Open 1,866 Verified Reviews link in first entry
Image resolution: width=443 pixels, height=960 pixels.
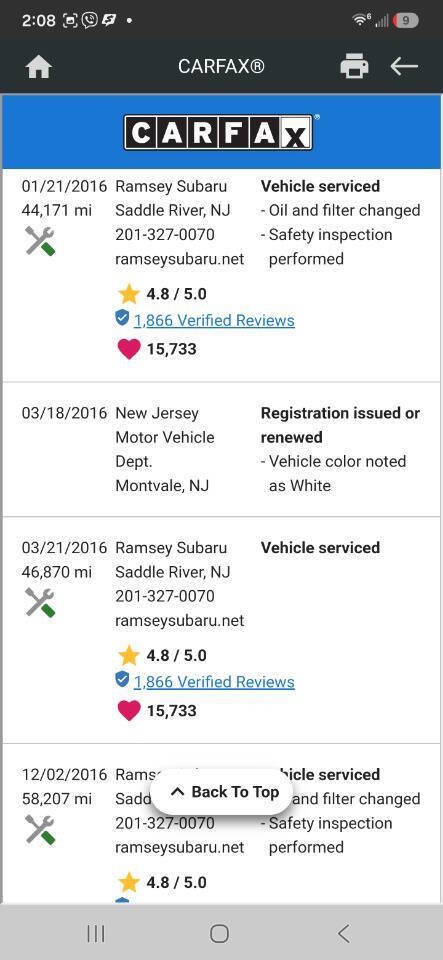pyautogui.click(x=214, y=320)
